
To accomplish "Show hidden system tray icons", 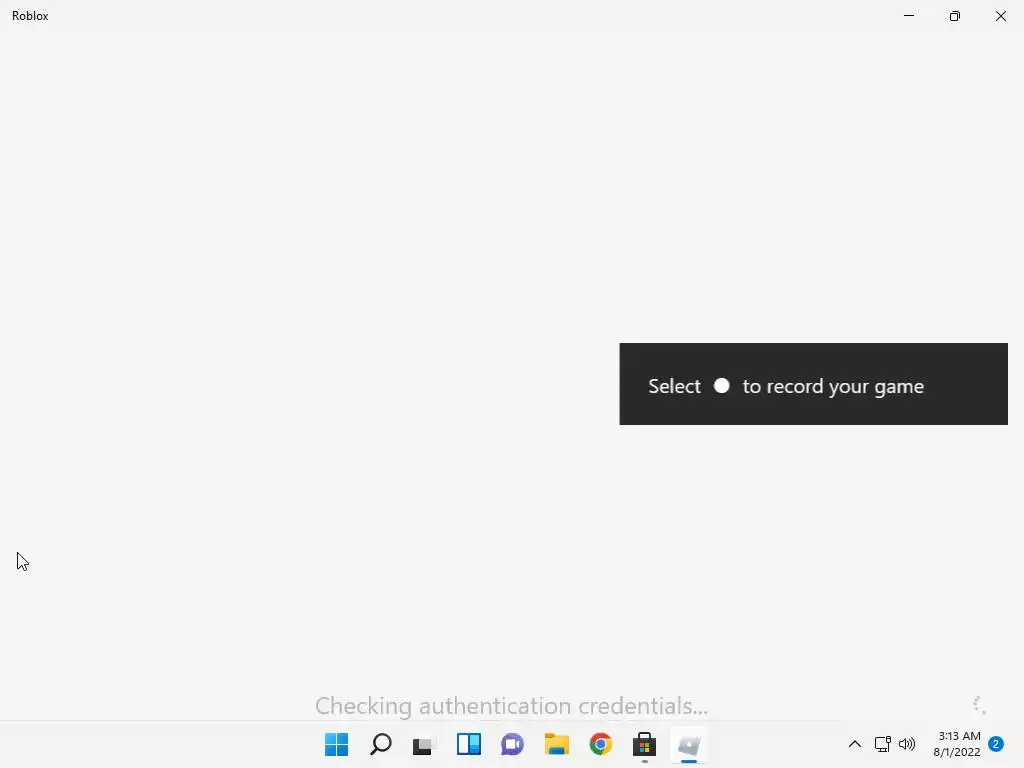I will coord(854,744).
